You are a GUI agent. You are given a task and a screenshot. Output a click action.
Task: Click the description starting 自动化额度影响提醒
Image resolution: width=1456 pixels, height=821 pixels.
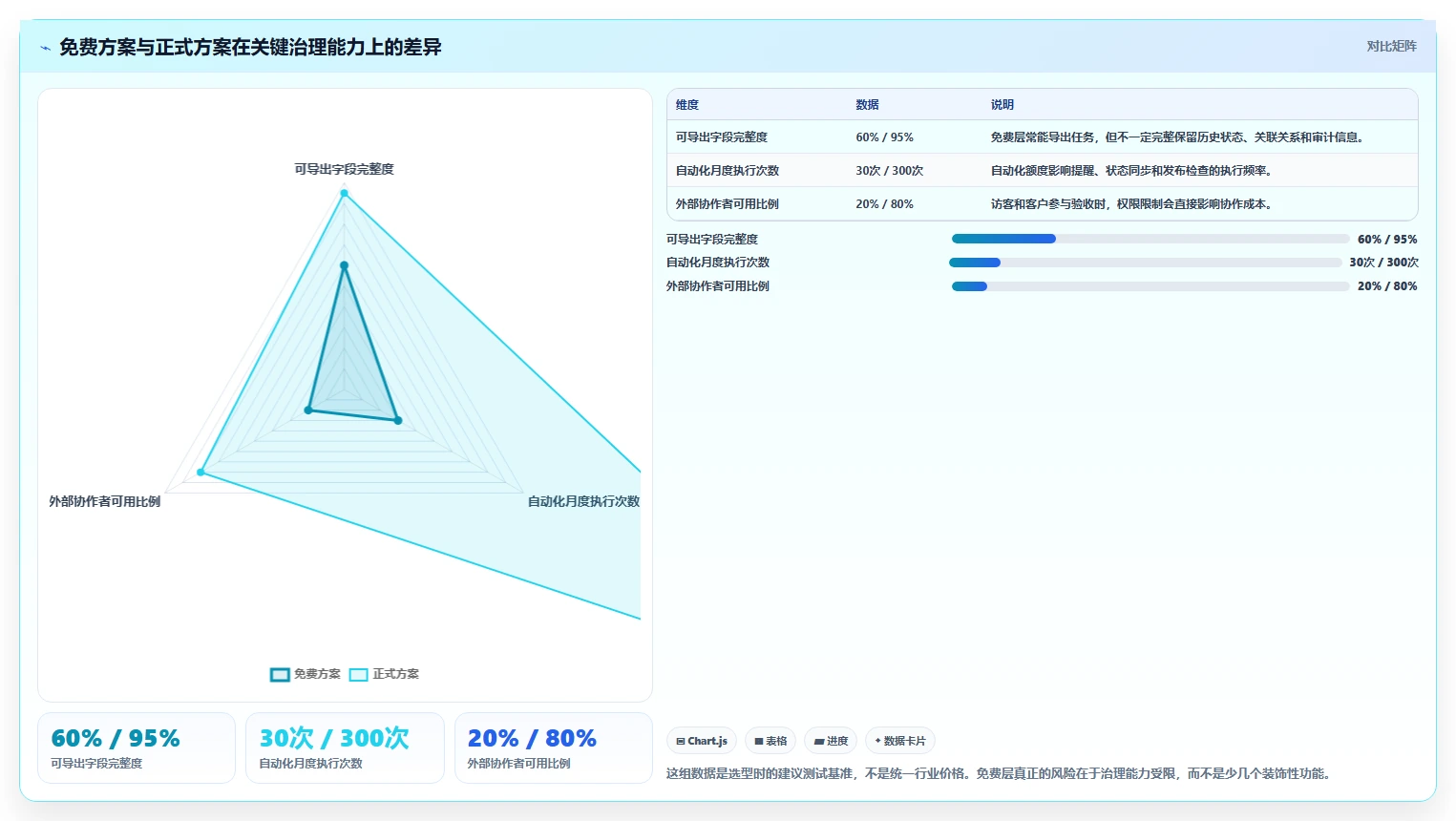coord(1133,171)
